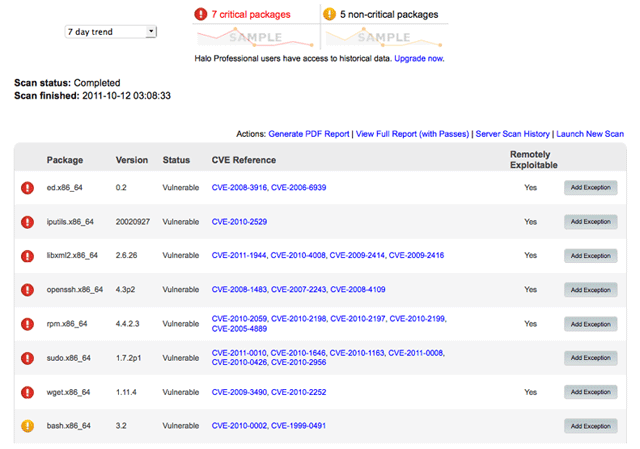Click the non-critical packages trend sample chart
The image size is (640, 449).
click(384, 38)
